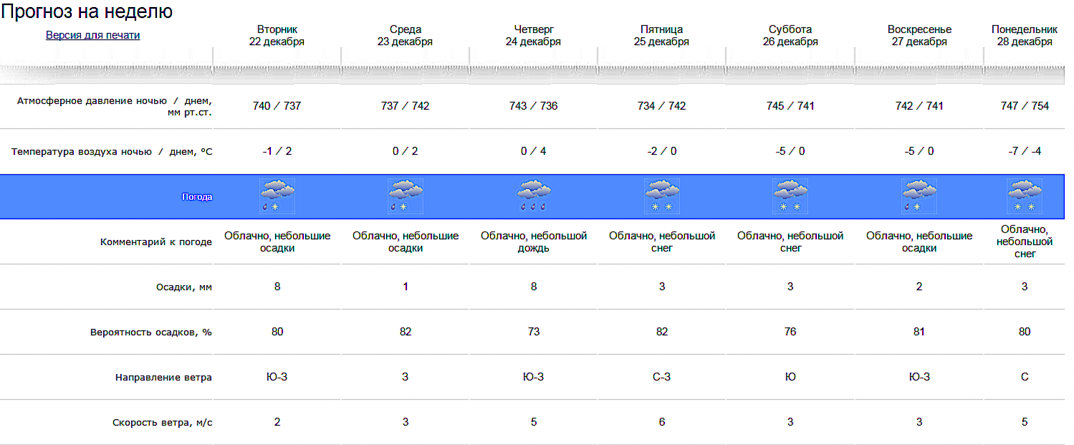Click the "Прогноз на неделю" heading
Screen dimensions: 1074x445
[x=87, y=12]
